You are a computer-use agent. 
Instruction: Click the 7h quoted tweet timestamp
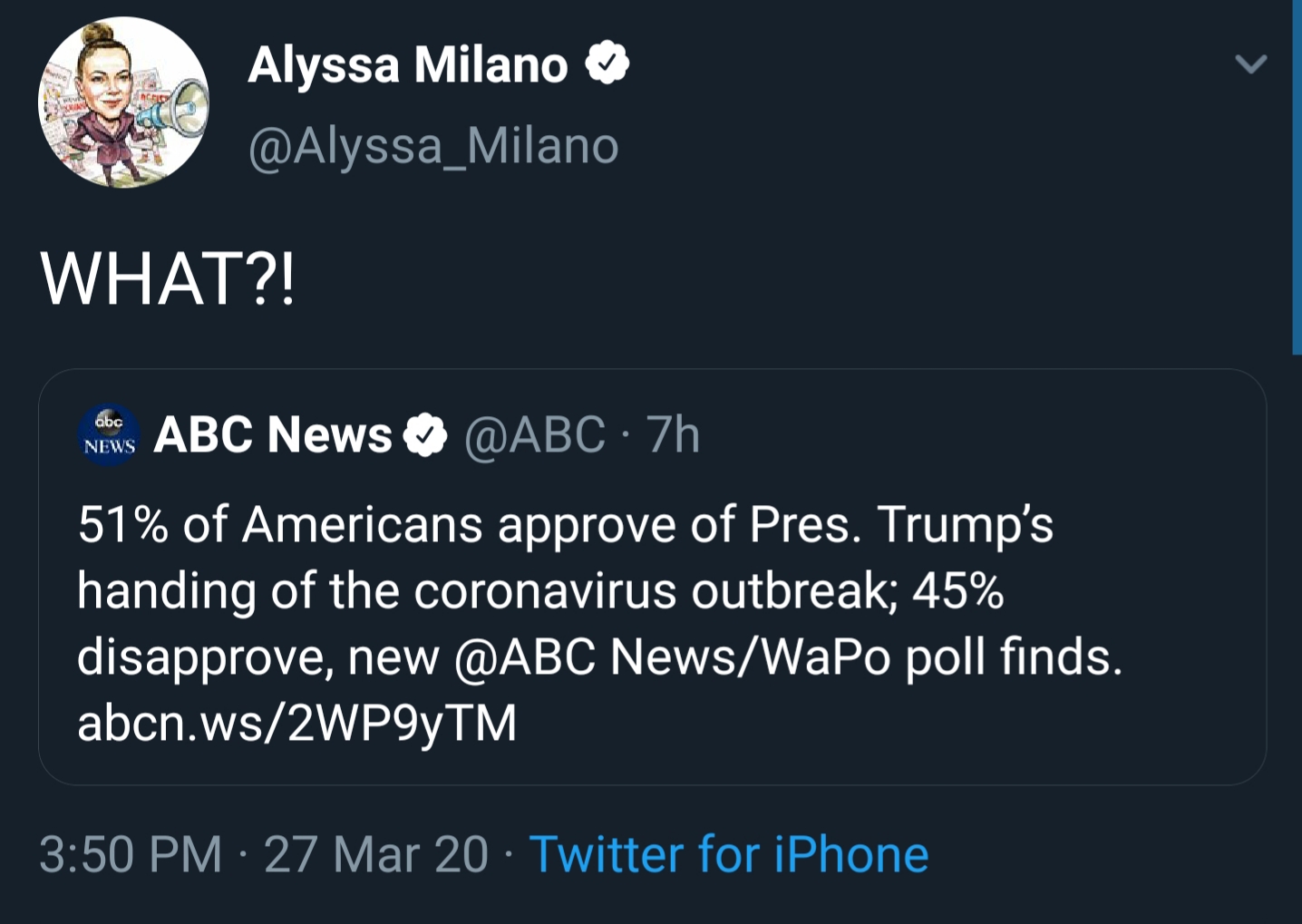pyautogui.click(x=673, y=434)
